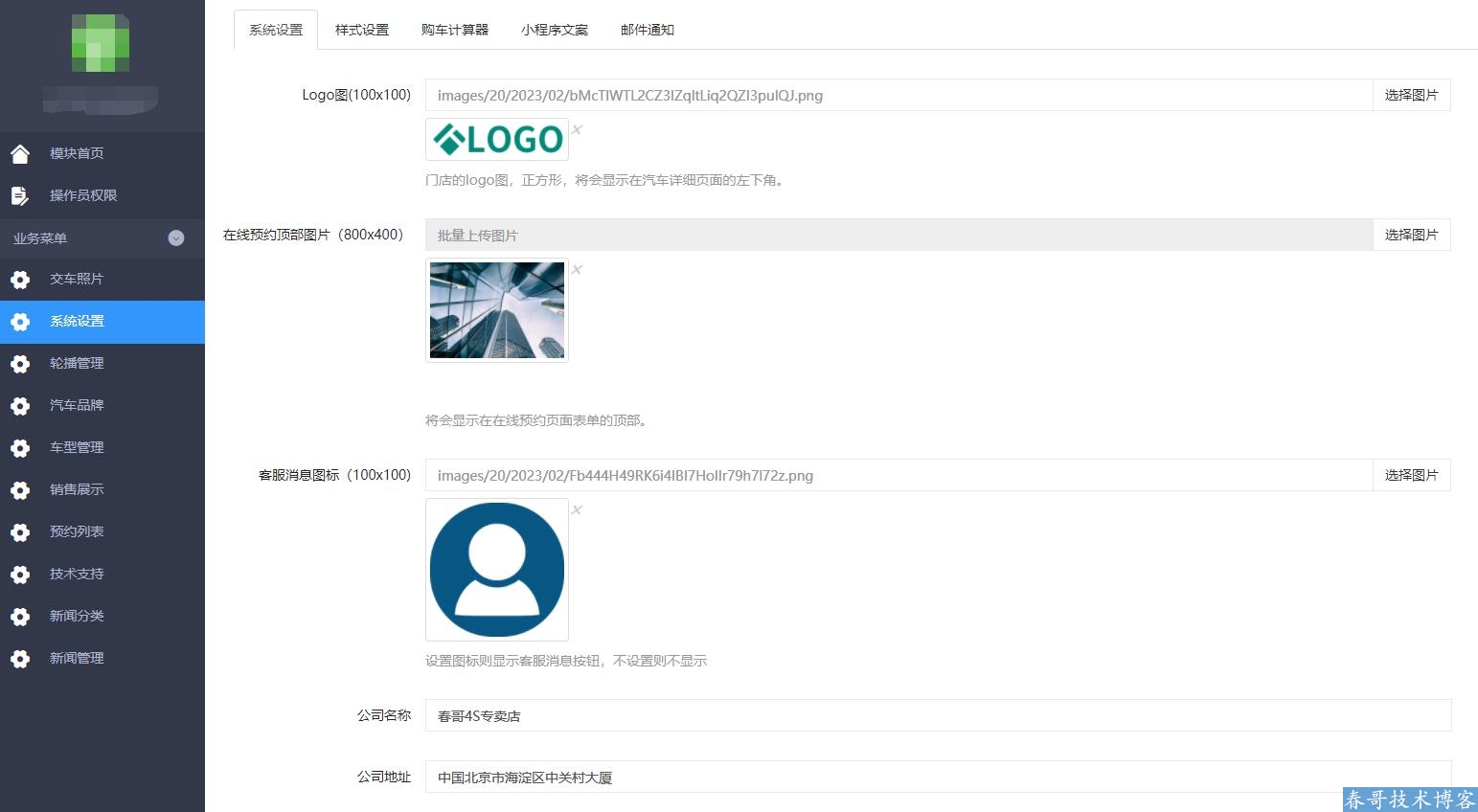The height and width of the screenshot is (812, 1478).
Task: Click the gear icon beside 轮播管理
Action: (x=20, y=364)
